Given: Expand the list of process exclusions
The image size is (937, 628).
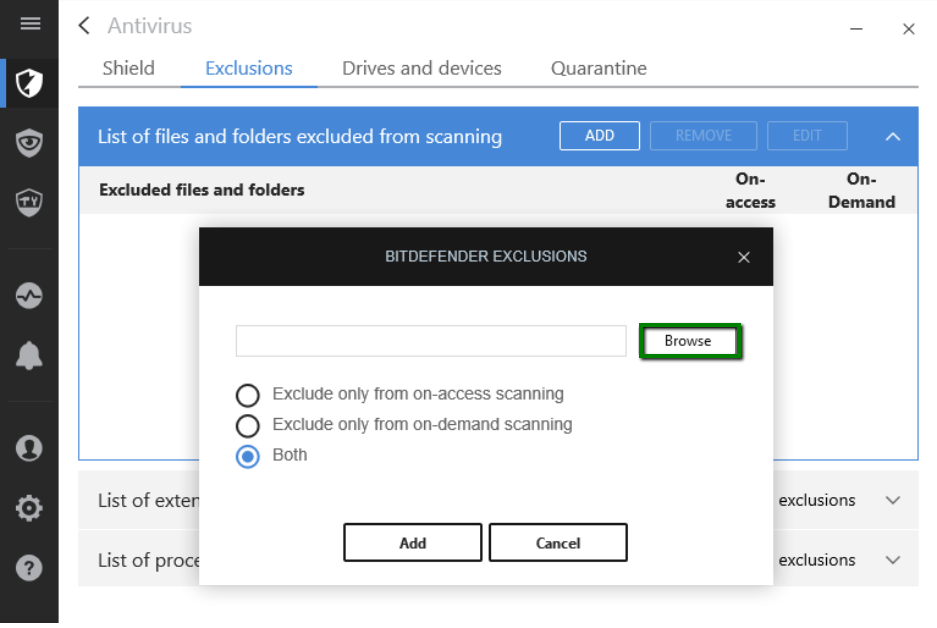Looking at the screenshot, I should pos(893,560).
